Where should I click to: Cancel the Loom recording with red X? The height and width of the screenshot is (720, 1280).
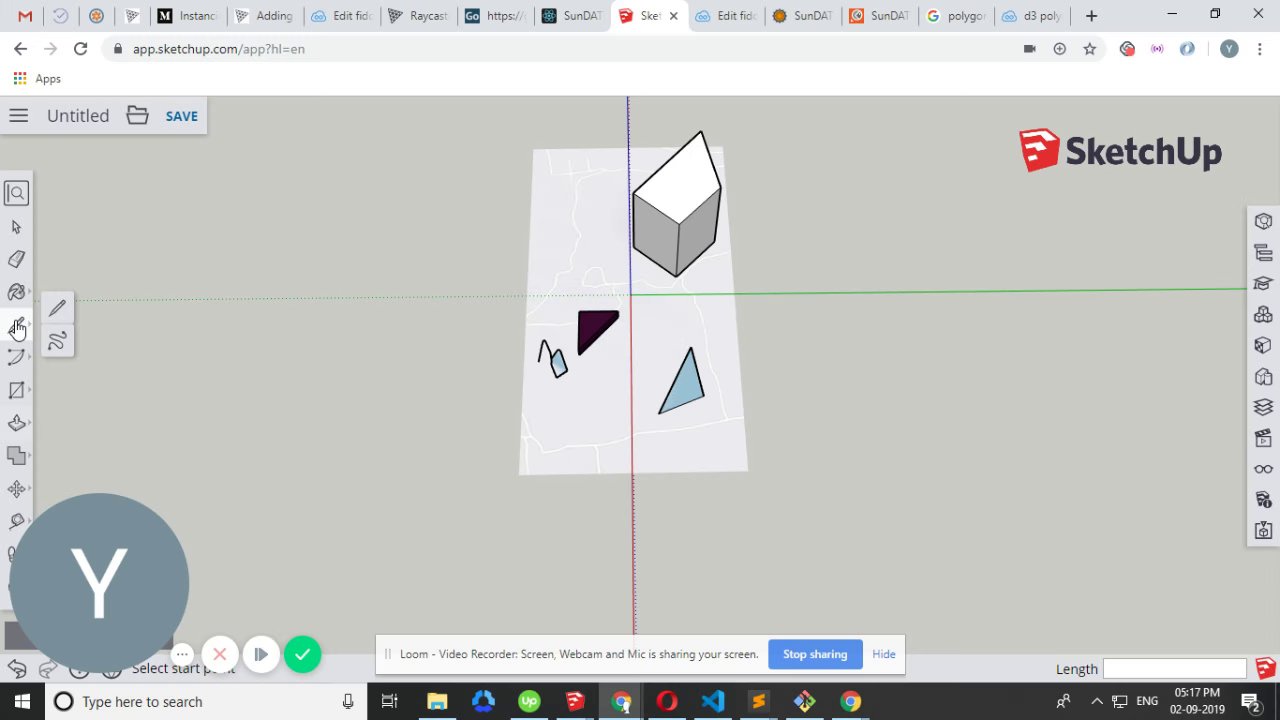pos(220,655)
